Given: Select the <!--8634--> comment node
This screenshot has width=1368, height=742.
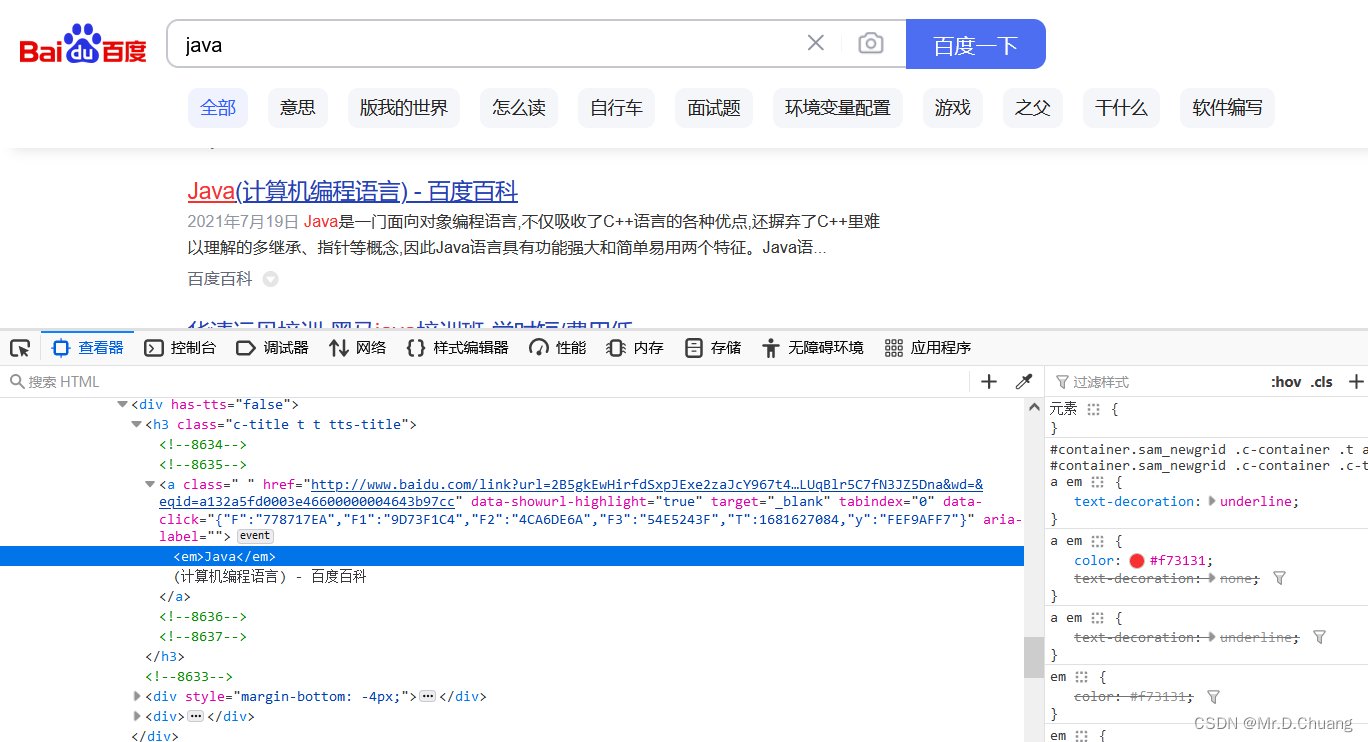Looking at the screenshot, I should tap(203, 444).
